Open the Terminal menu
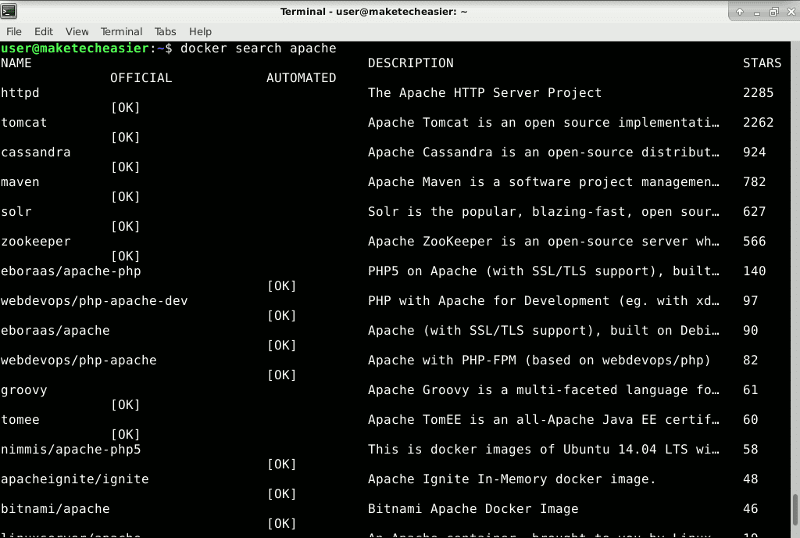The height and width of the screenshot is (538, 800). [x=121, y=32]
